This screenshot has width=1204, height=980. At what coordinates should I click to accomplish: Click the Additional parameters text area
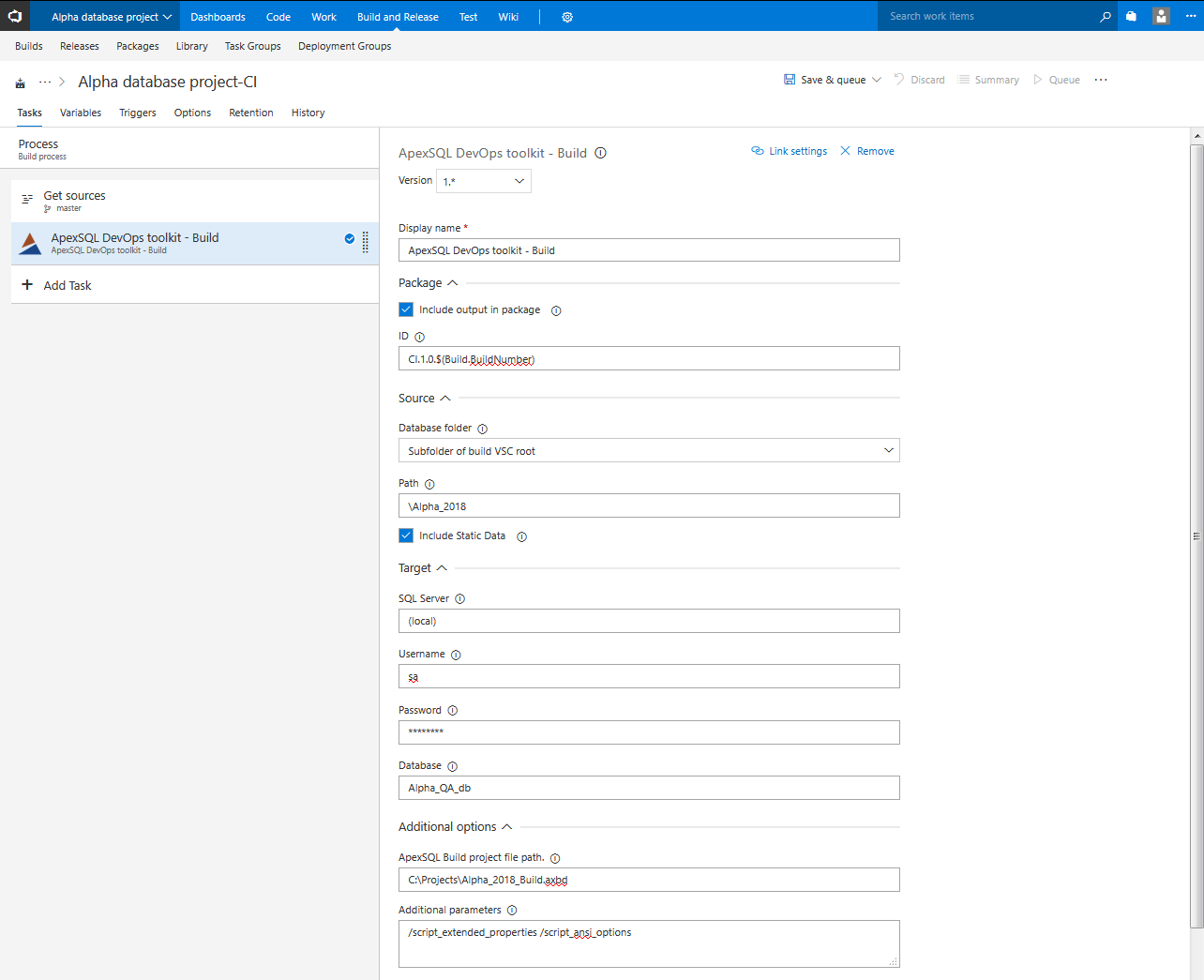[649, 943]
